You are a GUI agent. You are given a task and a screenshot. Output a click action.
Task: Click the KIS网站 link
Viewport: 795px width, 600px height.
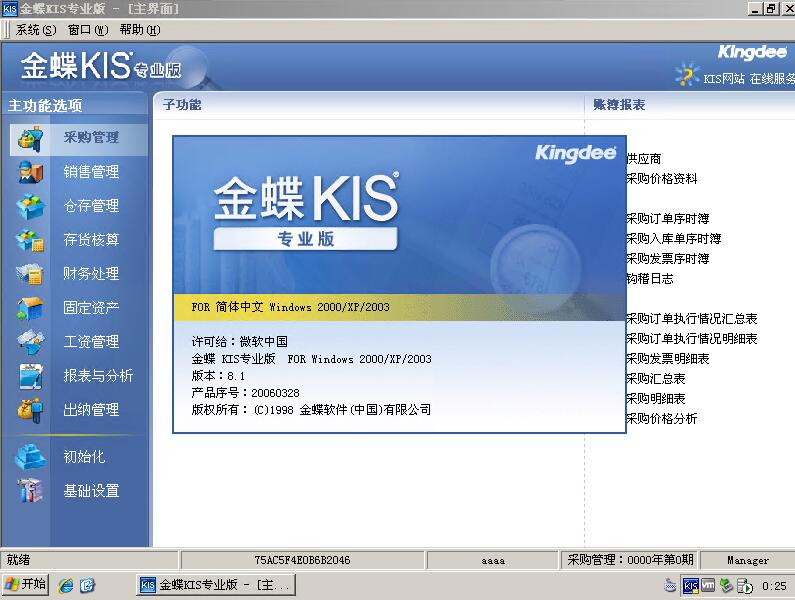click(x=724, y=79)
